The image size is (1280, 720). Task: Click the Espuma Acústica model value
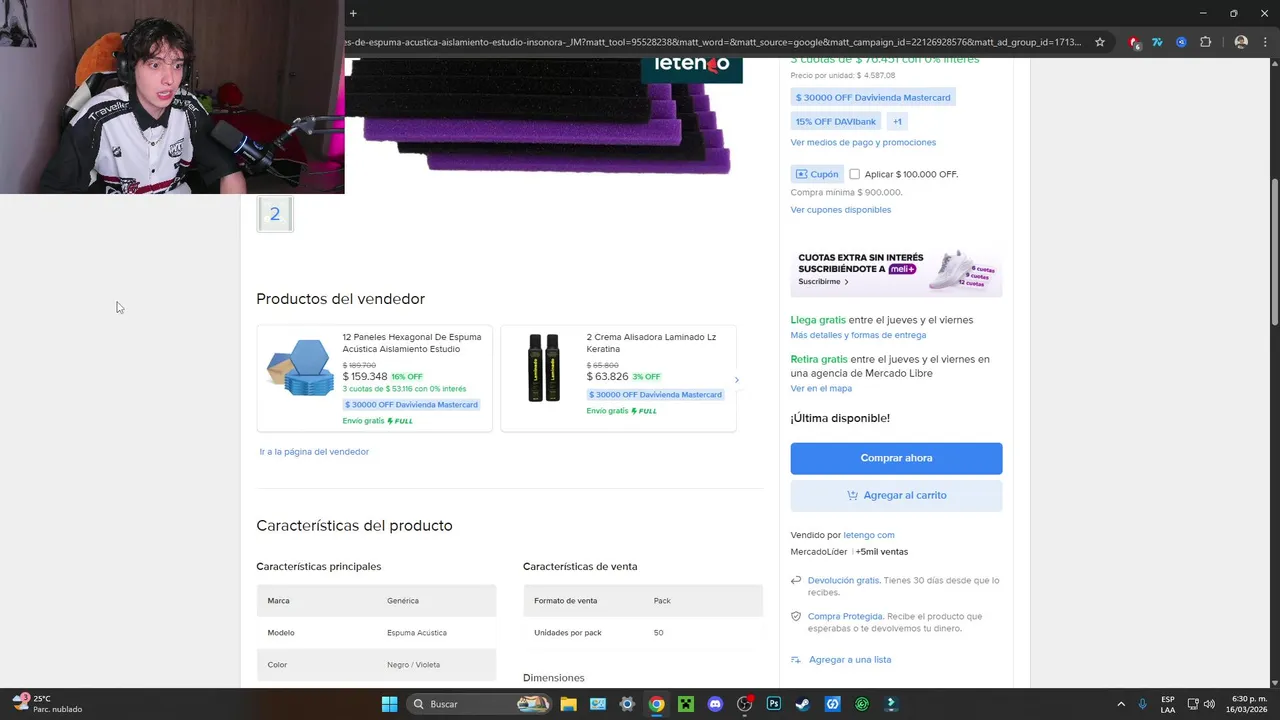pos(417,633)
